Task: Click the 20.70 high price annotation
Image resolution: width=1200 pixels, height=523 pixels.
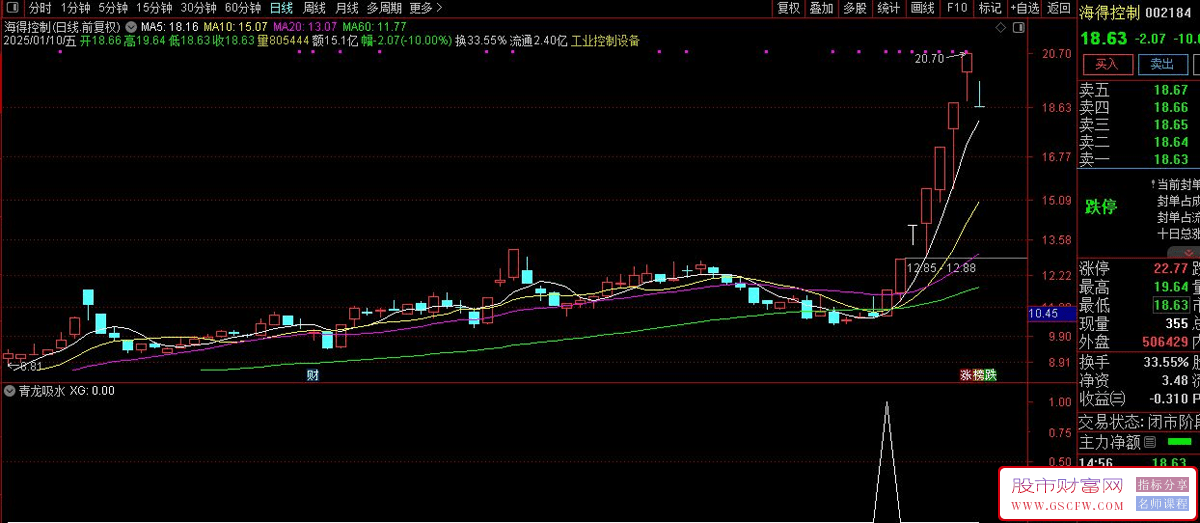Action: coord(929,59)
